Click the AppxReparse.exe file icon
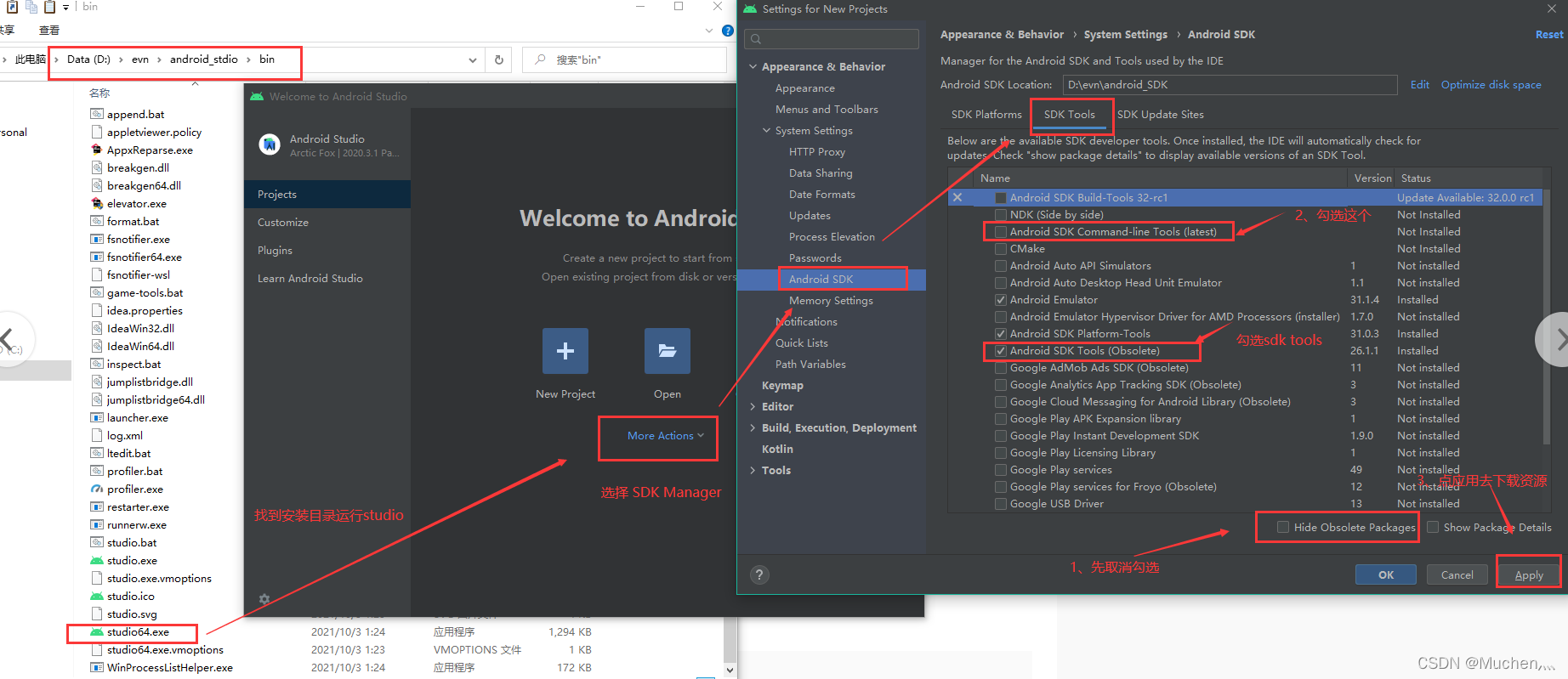1568x679 pixels. pos(97,150)
